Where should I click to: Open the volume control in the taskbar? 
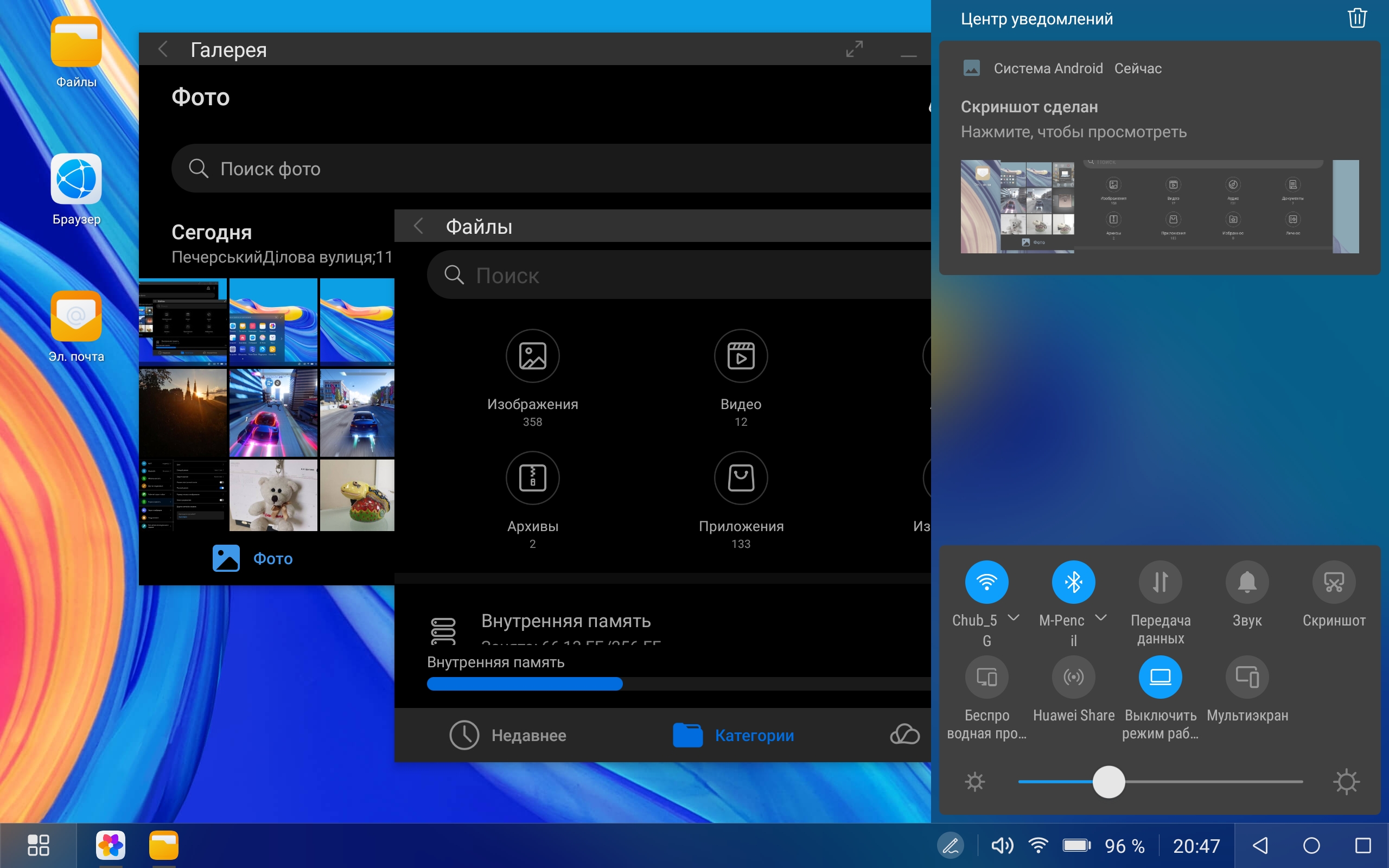[x=1002, y=846]
